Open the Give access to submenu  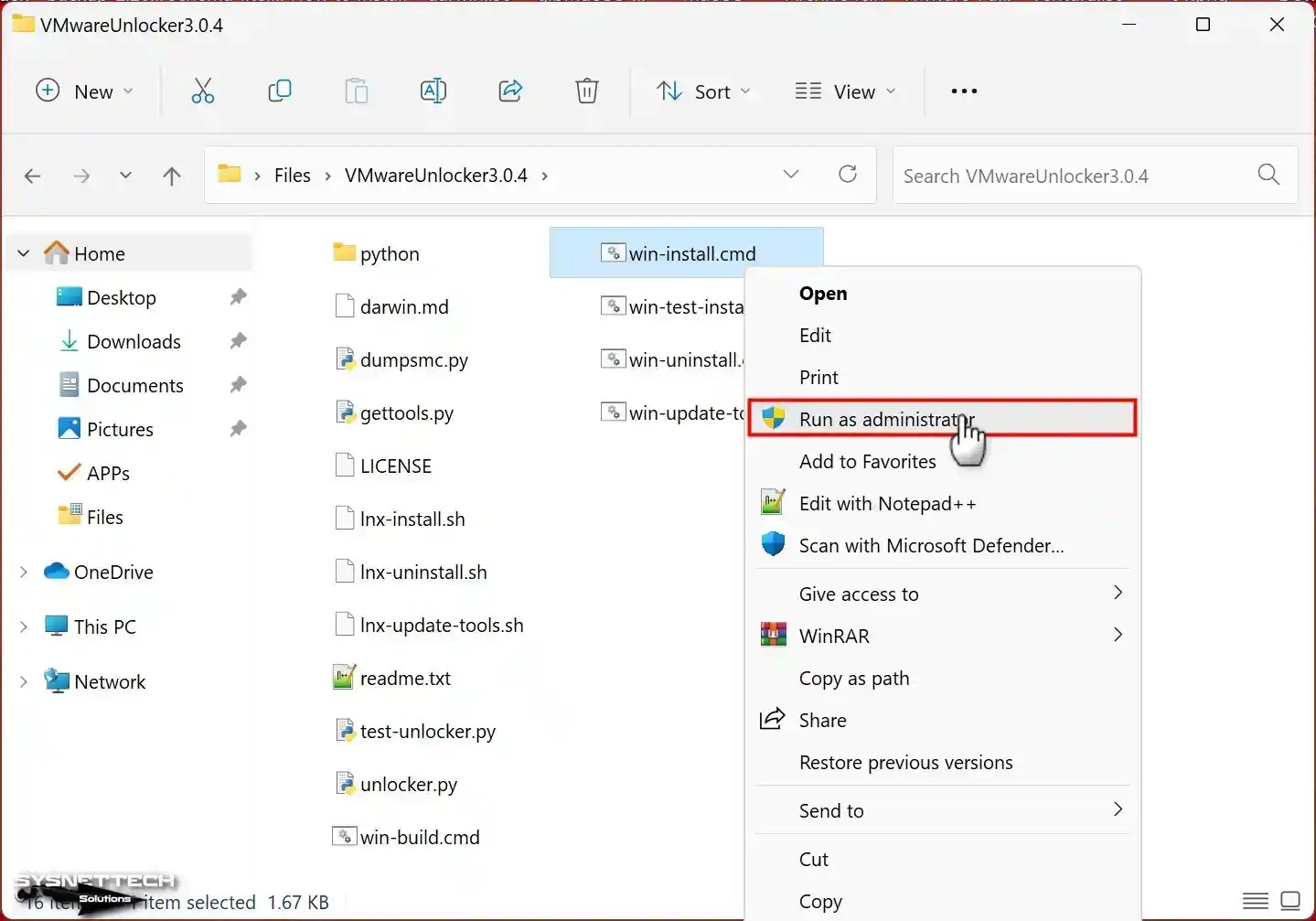(x=942, y=594)
